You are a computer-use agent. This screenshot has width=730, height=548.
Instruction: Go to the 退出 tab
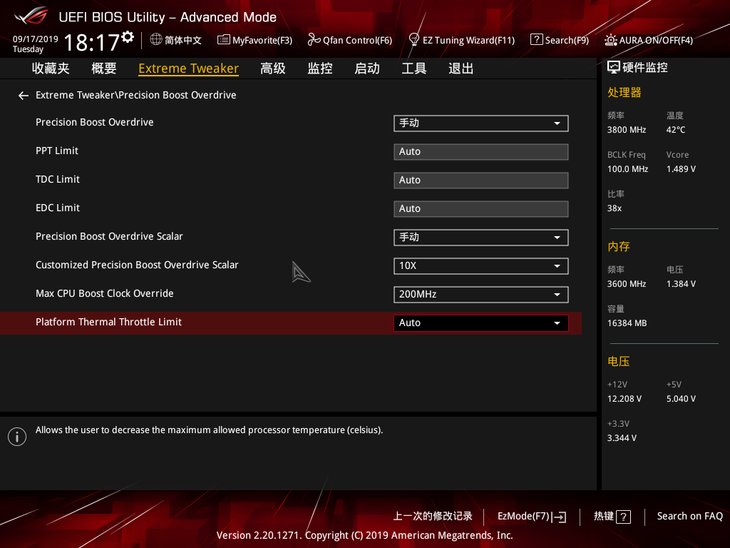[x=461, y=68]
